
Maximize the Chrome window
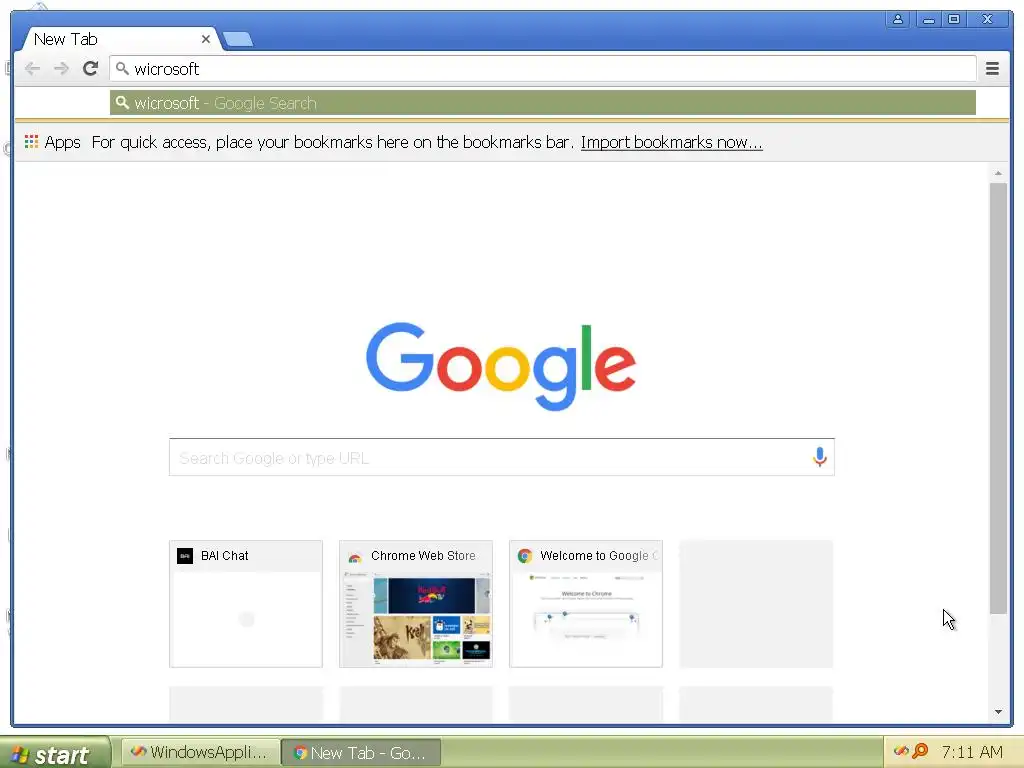954,20
